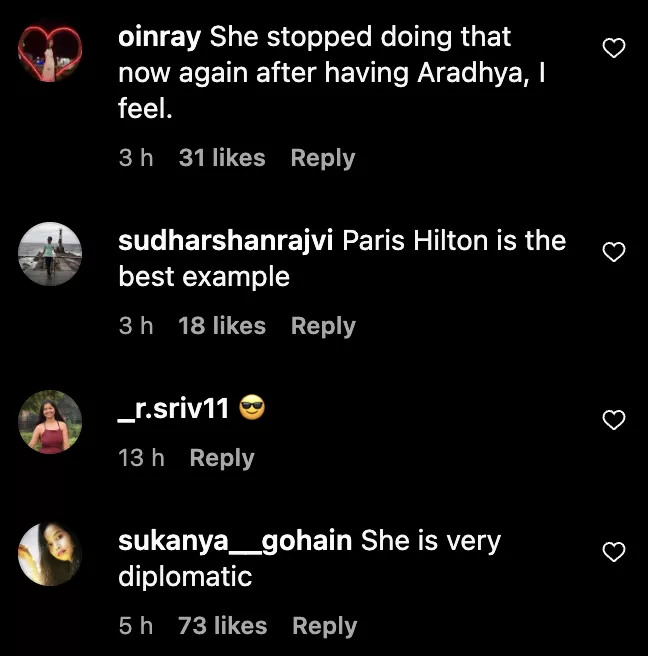Show who gave 31 likes
Image resolution: width=648 pixels, height=656 pixels.
pyautogui.click(x=222, y=158)
